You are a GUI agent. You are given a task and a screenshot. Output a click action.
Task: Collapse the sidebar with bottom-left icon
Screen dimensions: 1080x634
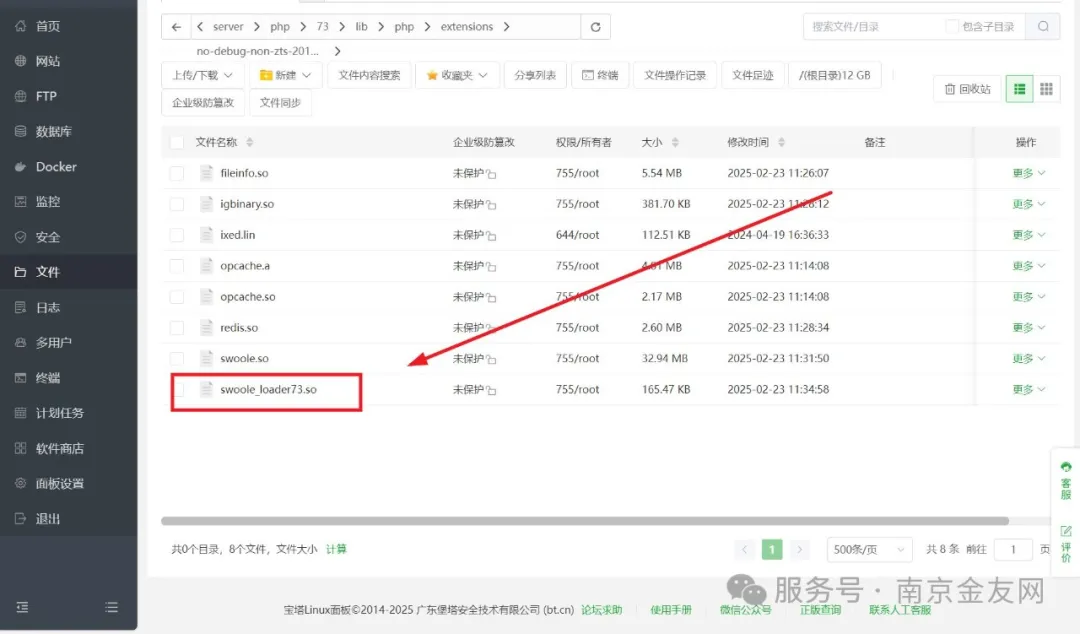click(22, 607)
